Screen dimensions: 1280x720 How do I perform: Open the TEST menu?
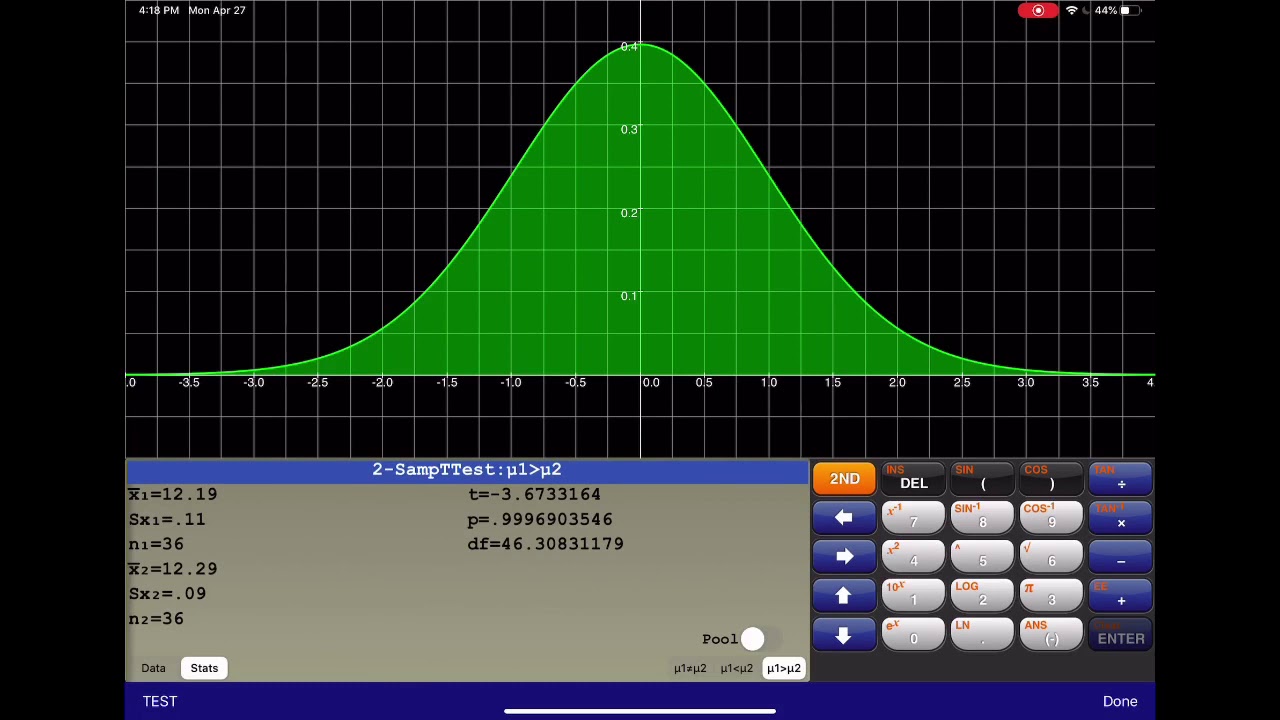coord(160,701)
